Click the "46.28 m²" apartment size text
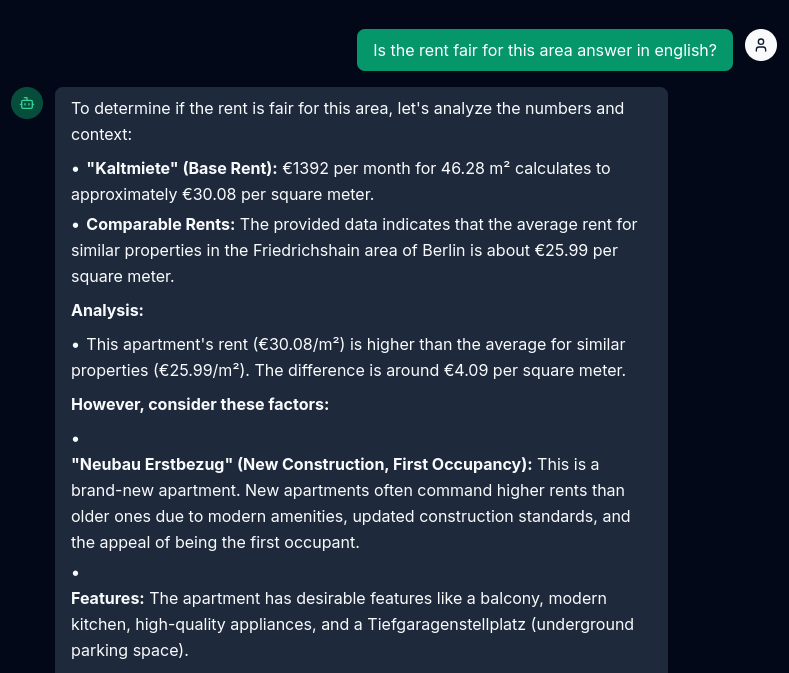 [x=475, y=168]
